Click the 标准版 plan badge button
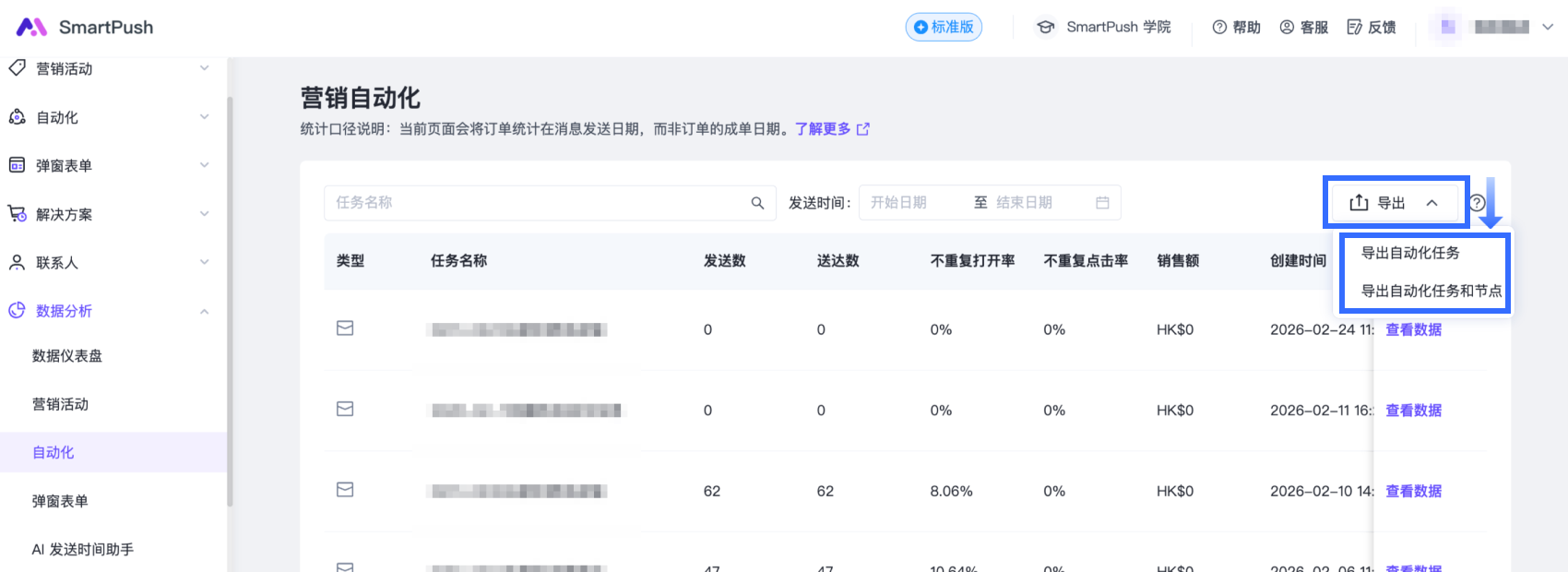The width and height of the screenshot is (1568, 572). tap(944, 28)
